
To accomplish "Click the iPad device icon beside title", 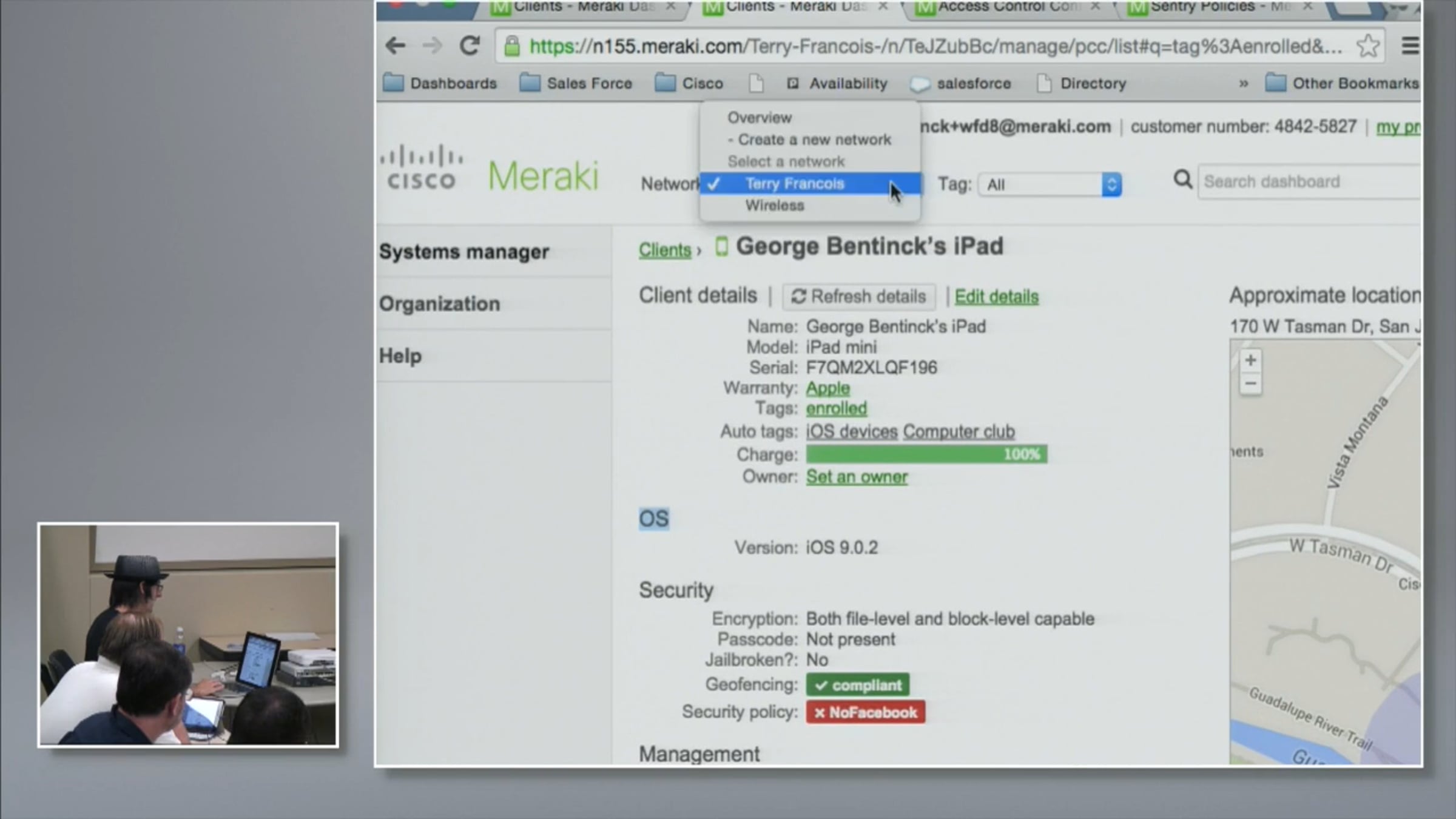I will (x=721, y=246).
